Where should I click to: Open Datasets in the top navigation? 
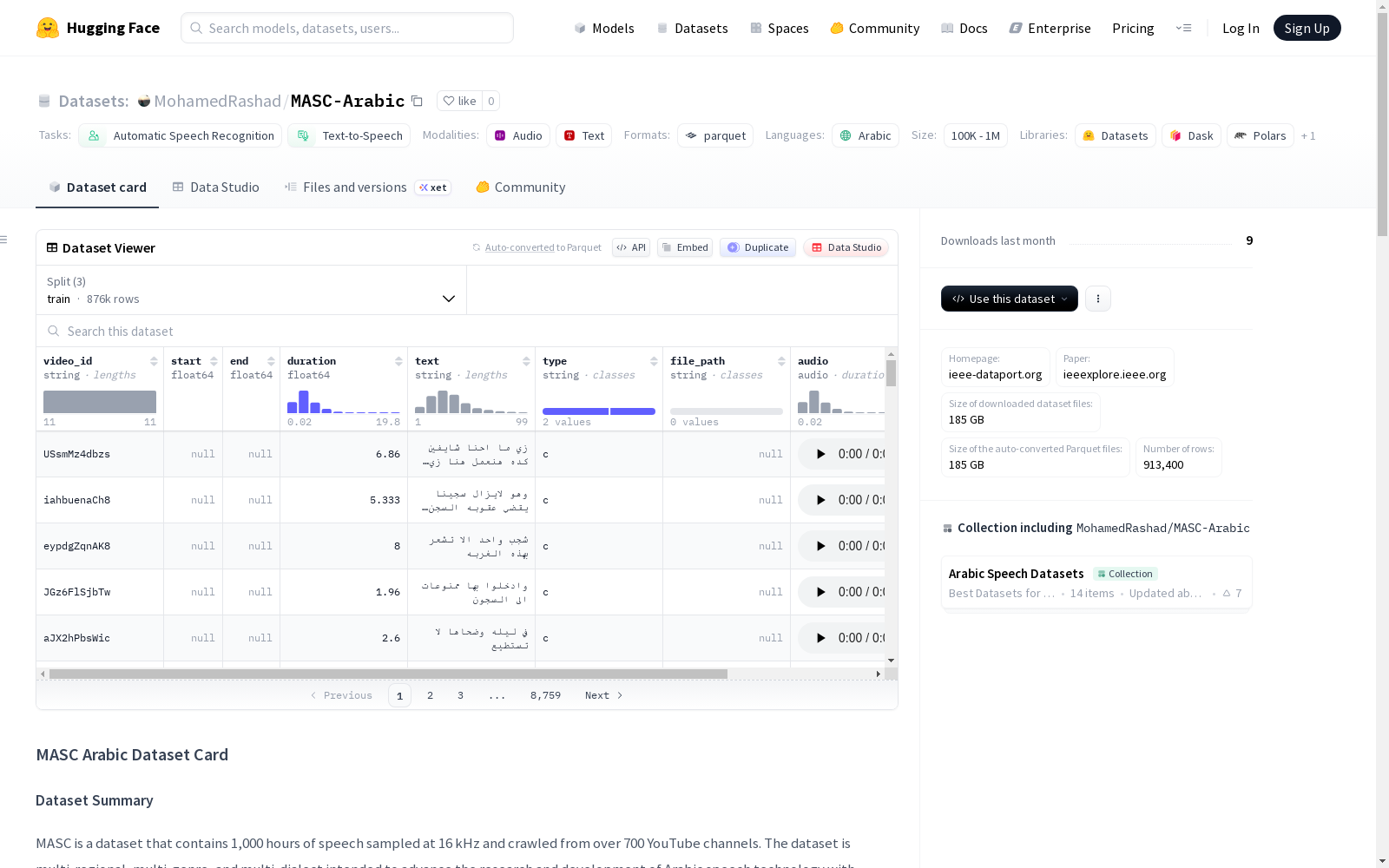693,28
